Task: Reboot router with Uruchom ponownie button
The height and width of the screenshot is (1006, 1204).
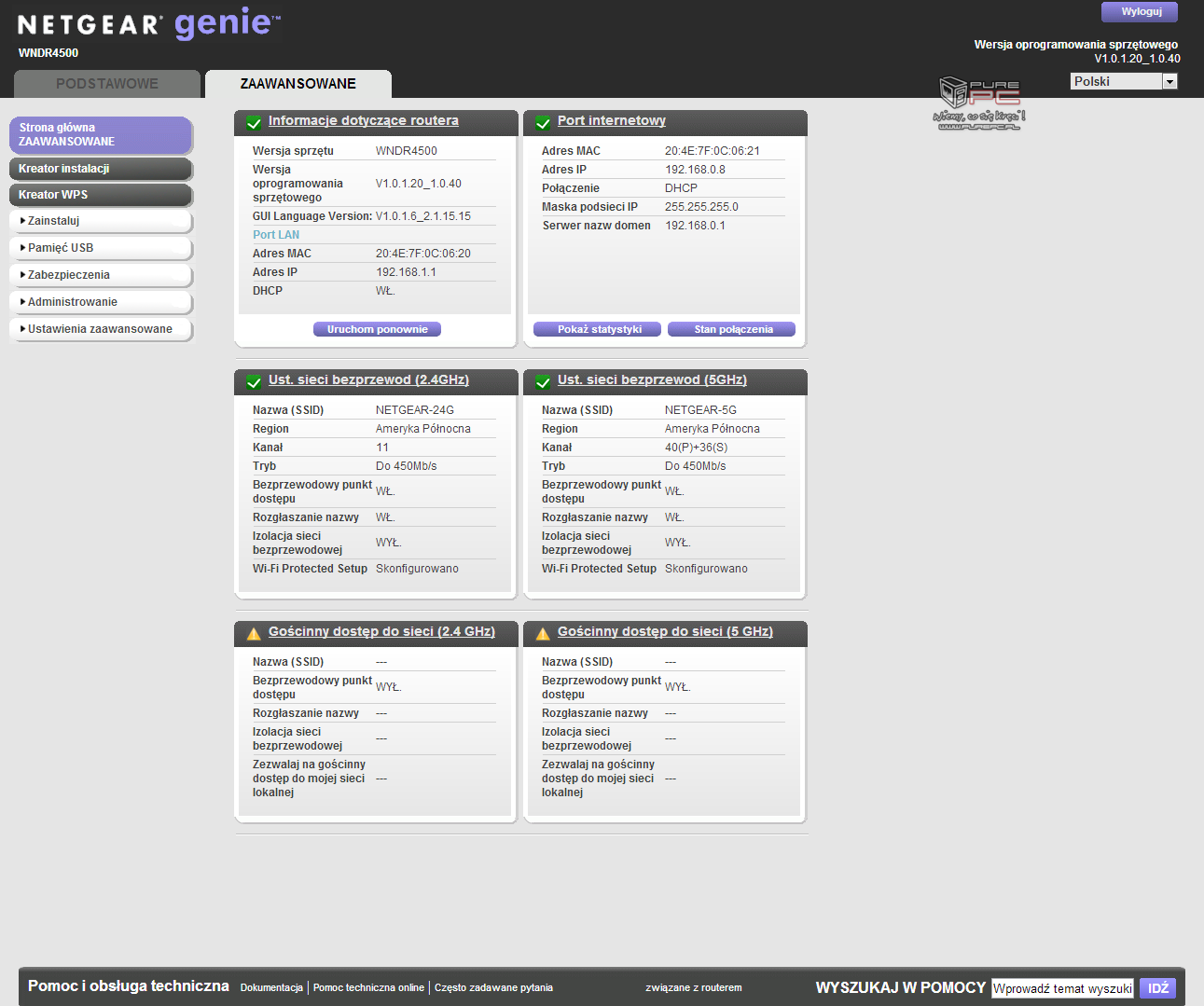Action: 377,329
